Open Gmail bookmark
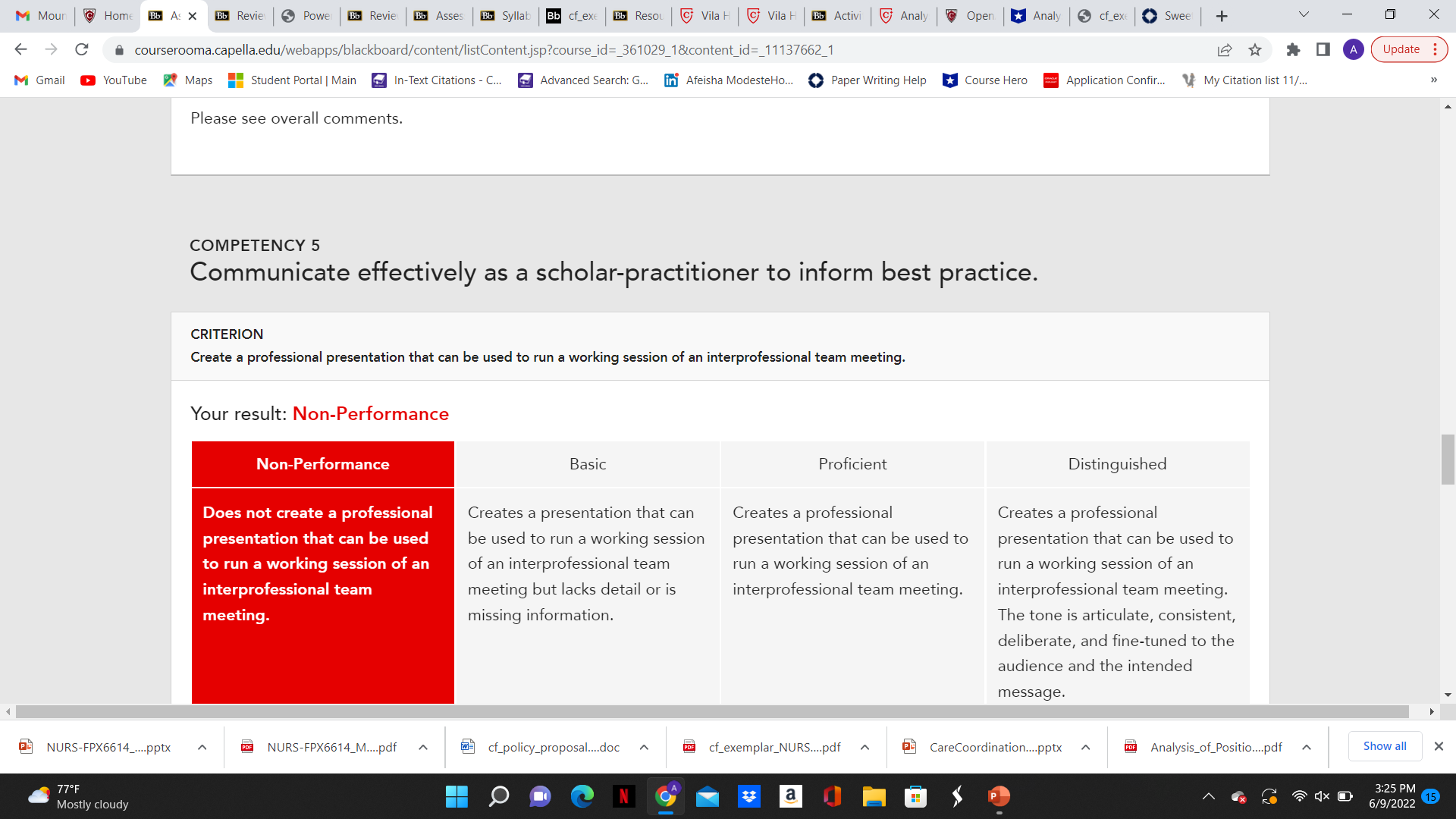The image size is (1456, 819). click(x=41, y=80)
